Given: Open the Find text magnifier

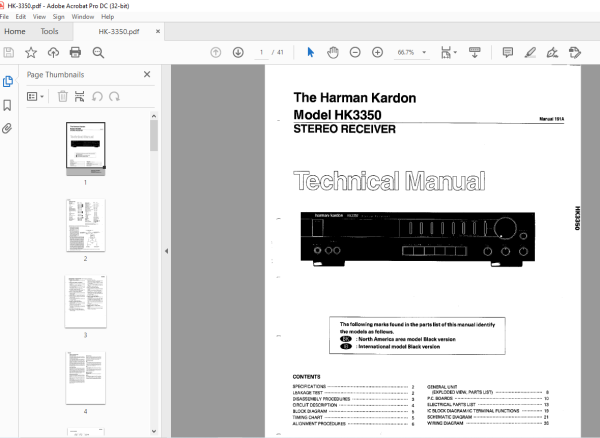Looking at the screenshot, I should click(x=98, y=52).
